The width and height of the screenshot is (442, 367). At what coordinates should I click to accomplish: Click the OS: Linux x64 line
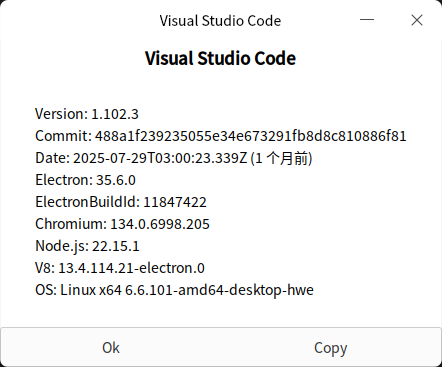[x=174, y=290]
